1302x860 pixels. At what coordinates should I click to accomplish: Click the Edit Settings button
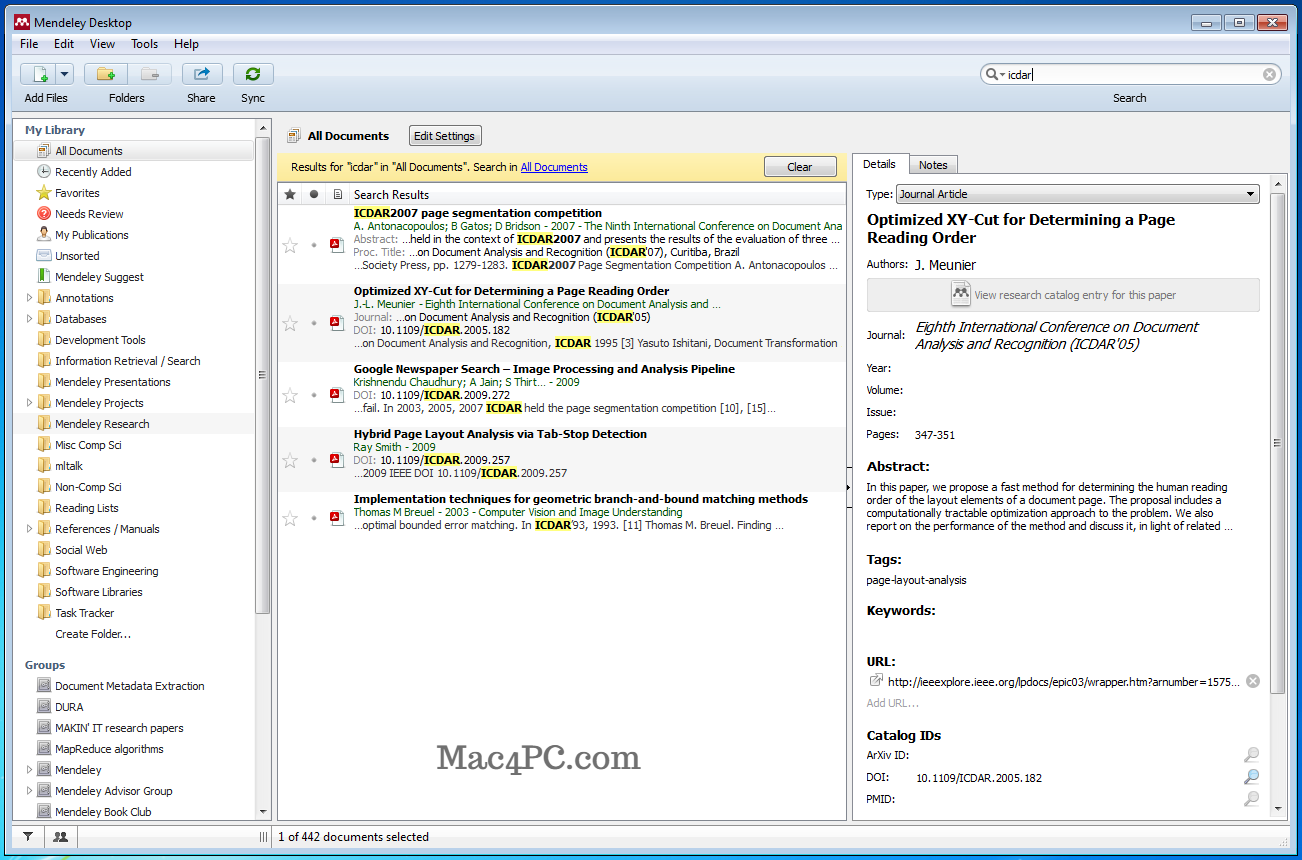(x=445, y=136)
